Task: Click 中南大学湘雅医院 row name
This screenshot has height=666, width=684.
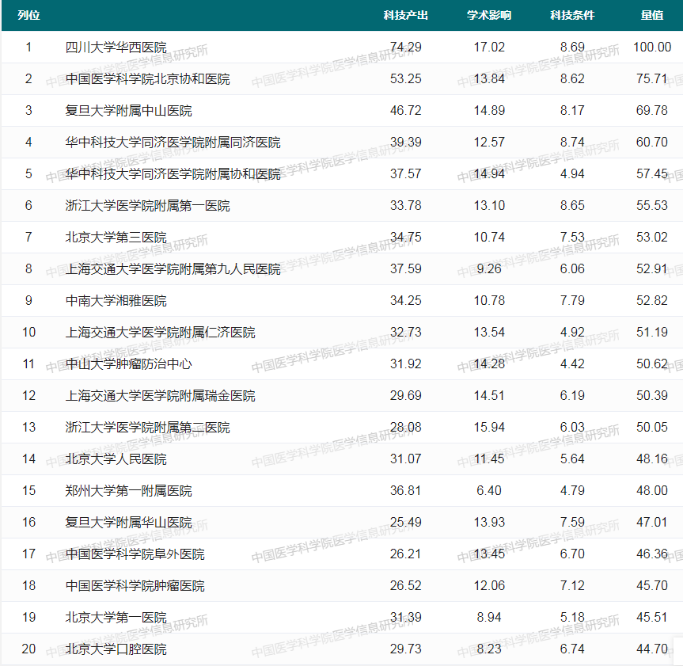Action: pyautogui.click(x=116, y=301)
